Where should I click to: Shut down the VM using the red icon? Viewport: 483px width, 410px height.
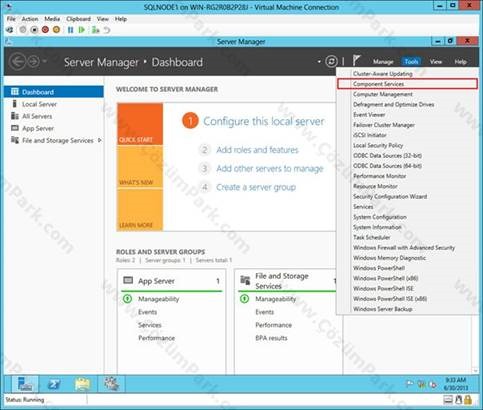coord(45,30)
